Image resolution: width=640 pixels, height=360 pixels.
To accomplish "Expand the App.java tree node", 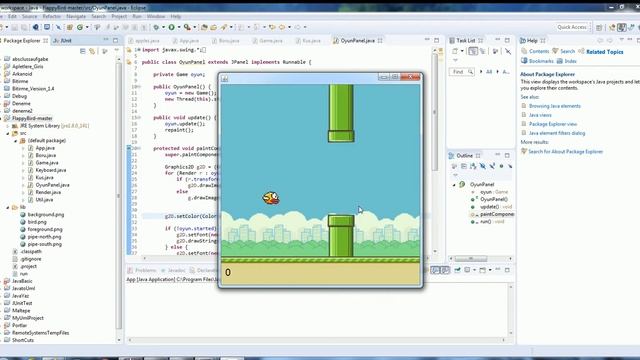I will coord(23,148).
